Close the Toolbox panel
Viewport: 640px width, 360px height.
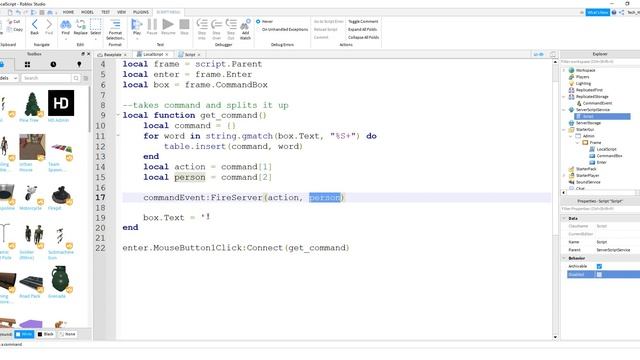tap(89, 54)
